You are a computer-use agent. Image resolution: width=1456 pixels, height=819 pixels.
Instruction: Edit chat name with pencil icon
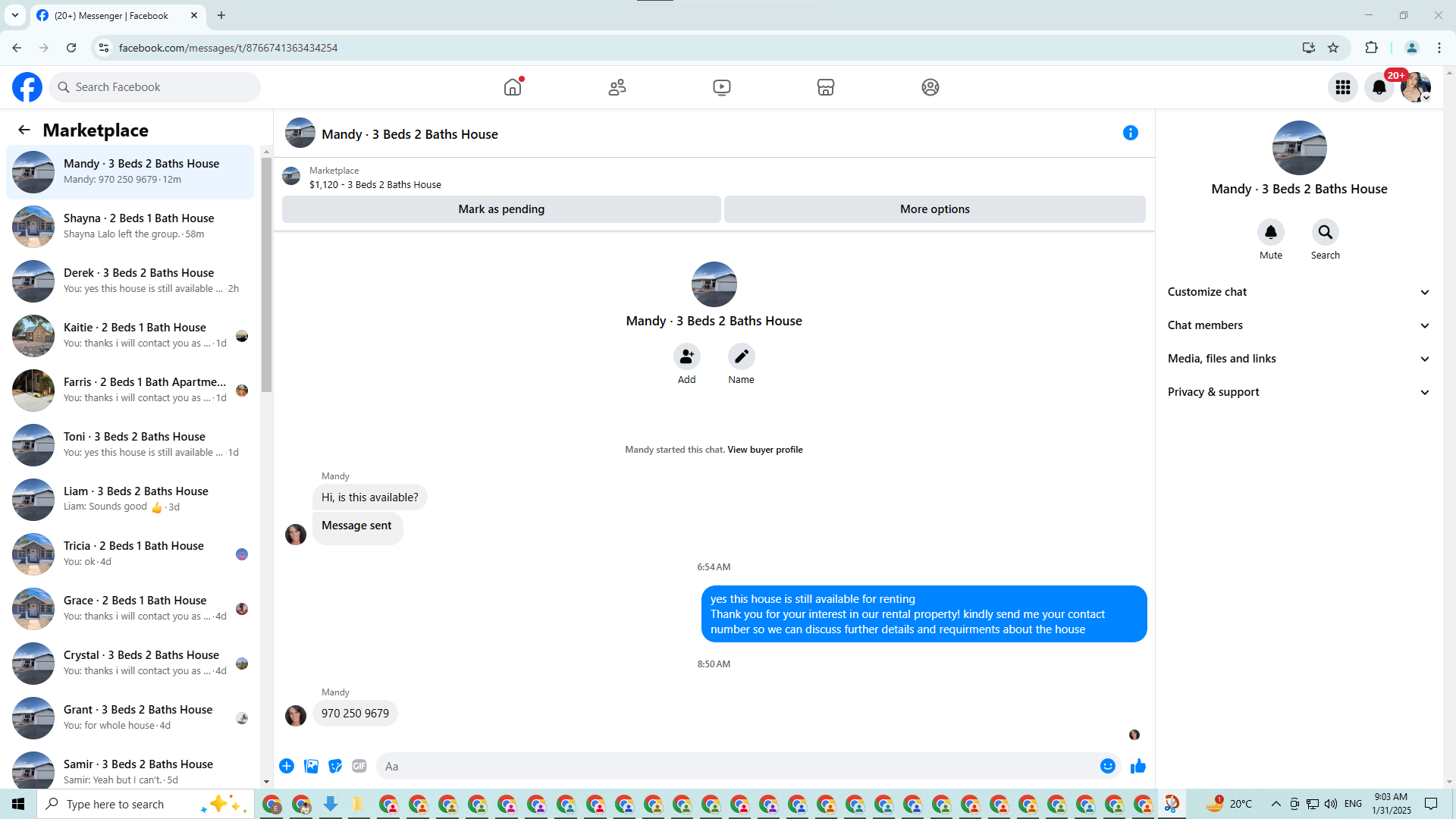point(742,356)
